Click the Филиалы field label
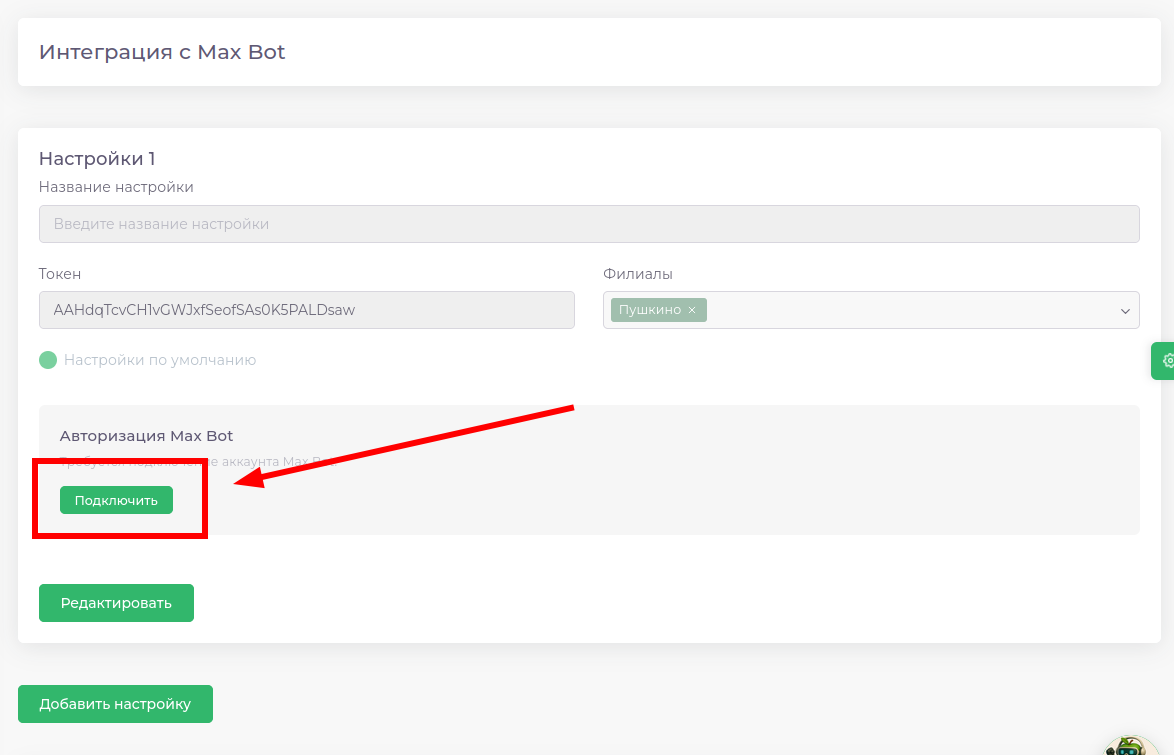The height and width of the screenshot is (755, 1174). pos(638,274)
